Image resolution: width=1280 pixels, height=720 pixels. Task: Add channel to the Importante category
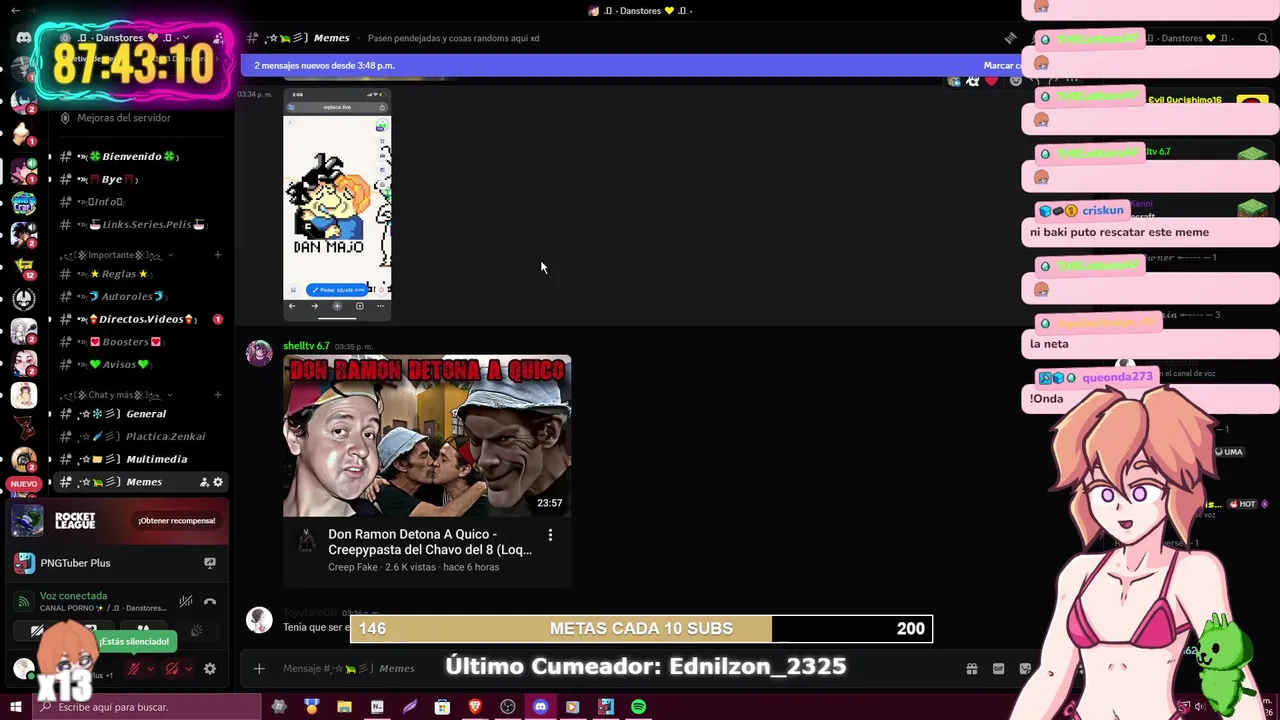[218, 255]
